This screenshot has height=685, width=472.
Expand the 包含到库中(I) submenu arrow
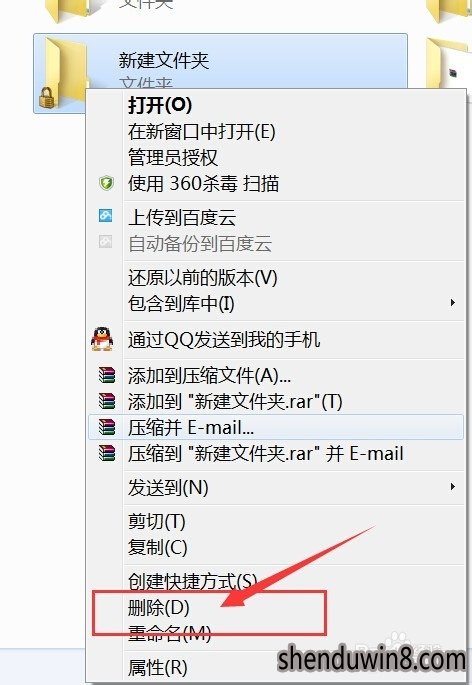tap(453, 303)
